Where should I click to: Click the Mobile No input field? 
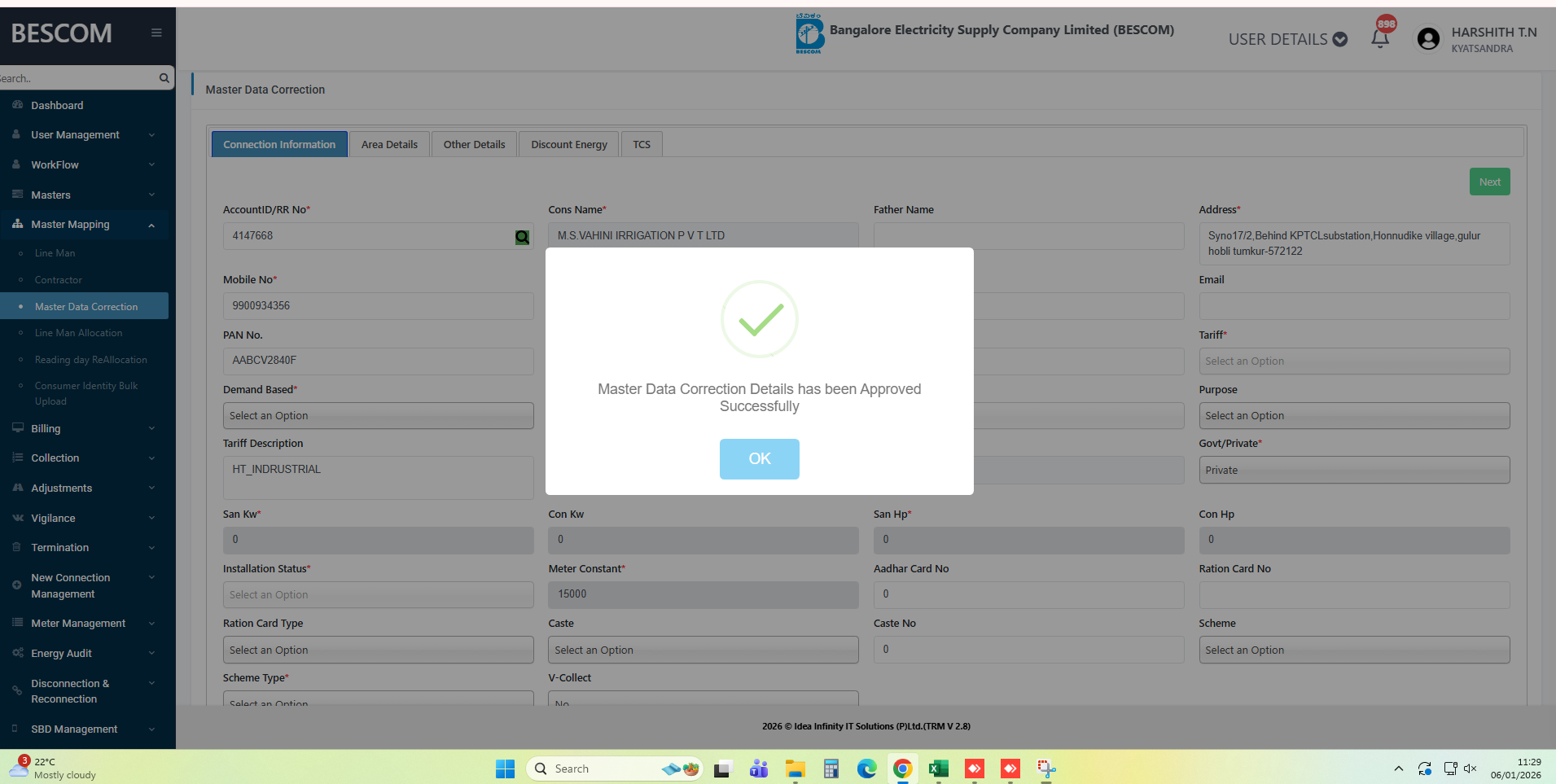click(x=378, y=306)
